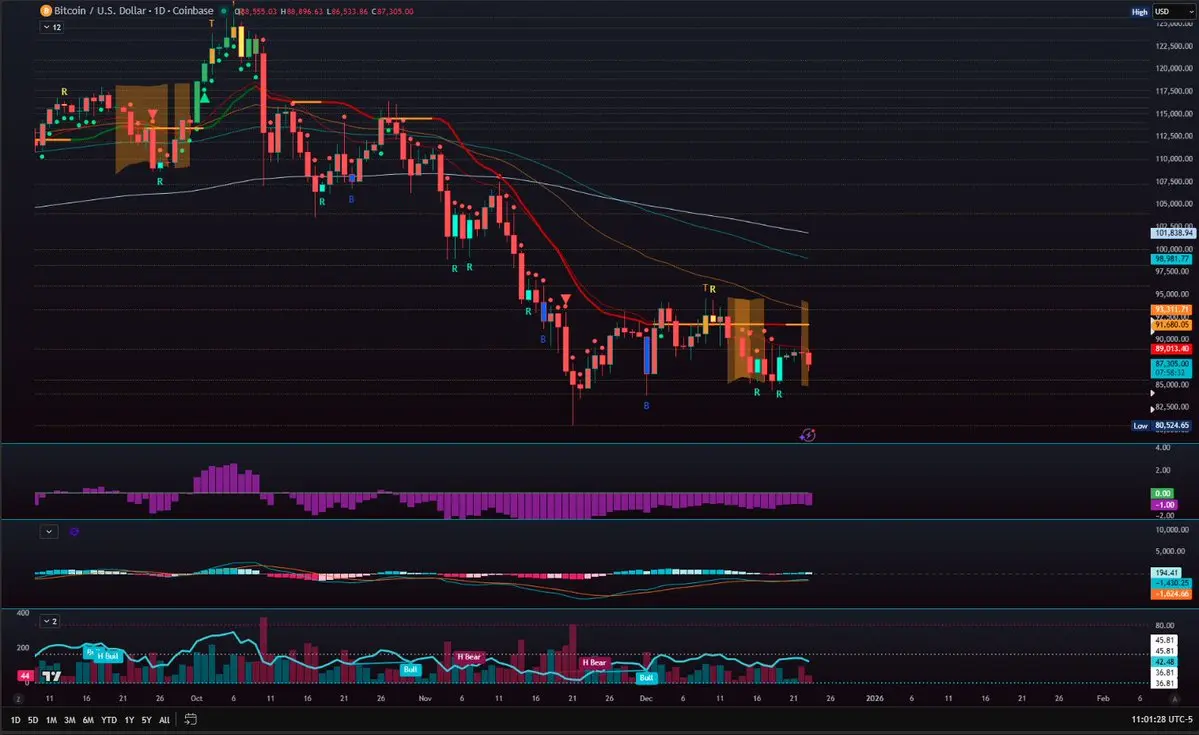
Task: Click the High price label
Action: tap(1139, 12)
